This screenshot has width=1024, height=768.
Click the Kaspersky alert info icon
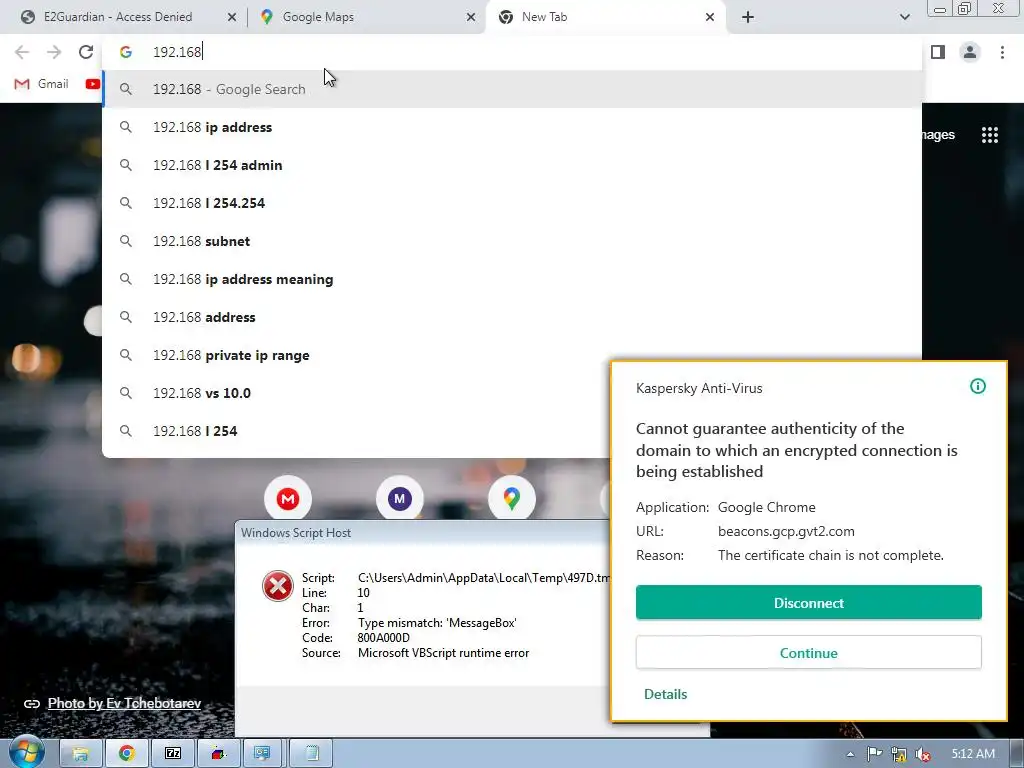click(978, 387)
